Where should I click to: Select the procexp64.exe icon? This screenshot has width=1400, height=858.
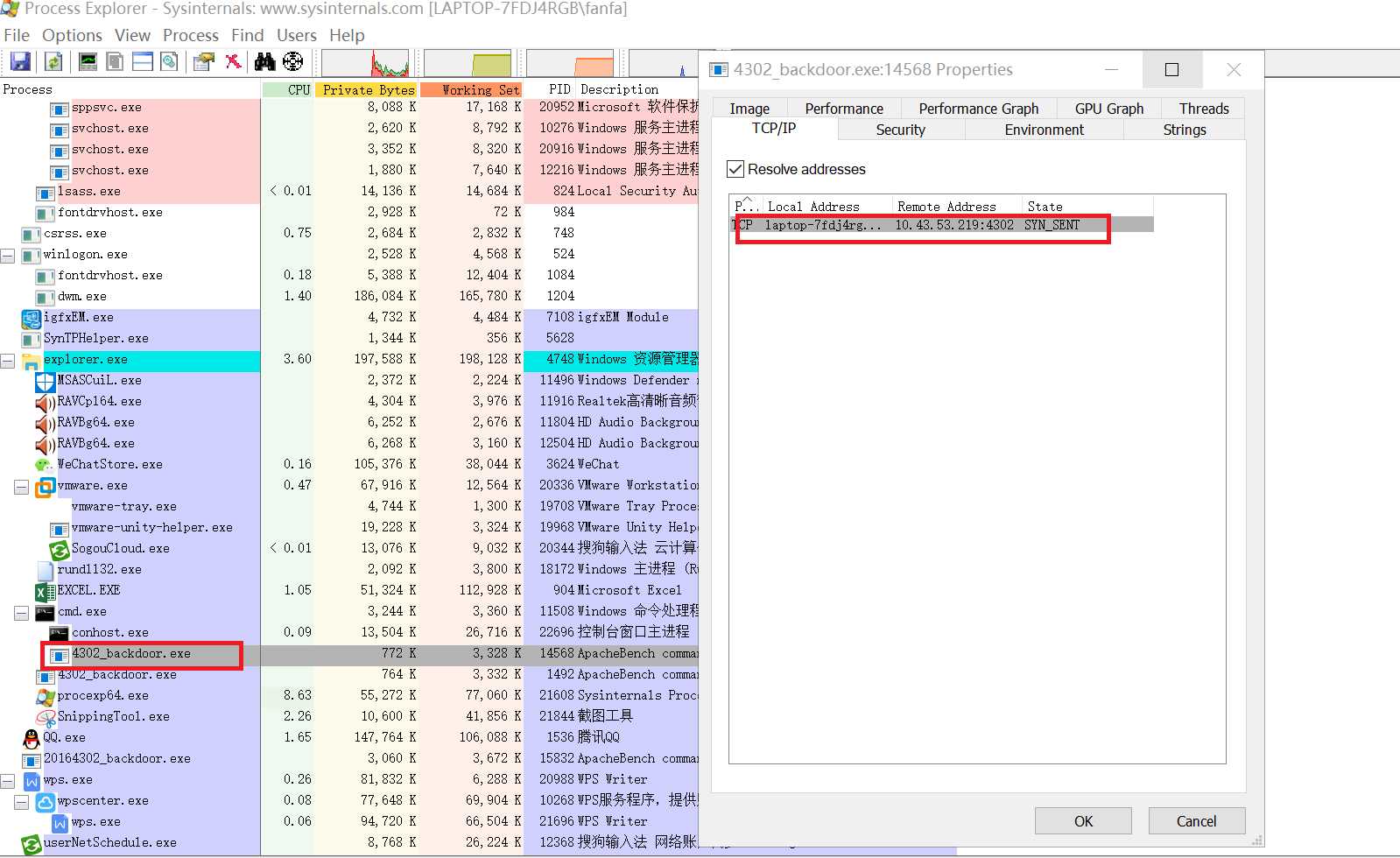click(46, 697)
